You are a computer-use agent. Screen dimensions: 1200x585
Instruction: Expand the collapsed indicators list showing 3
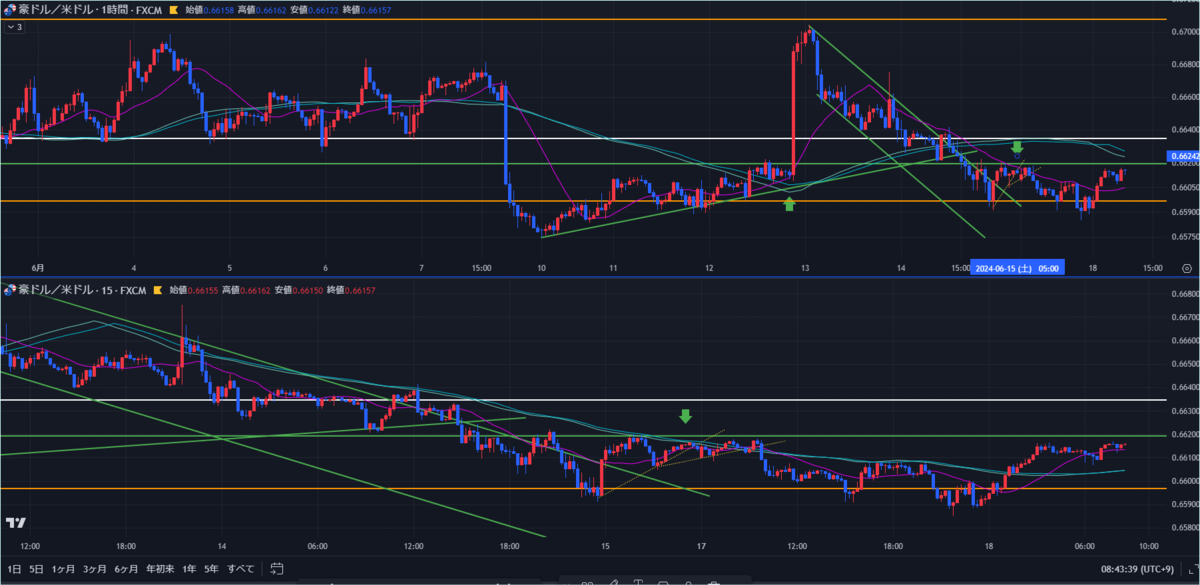[x=13, y=27]
